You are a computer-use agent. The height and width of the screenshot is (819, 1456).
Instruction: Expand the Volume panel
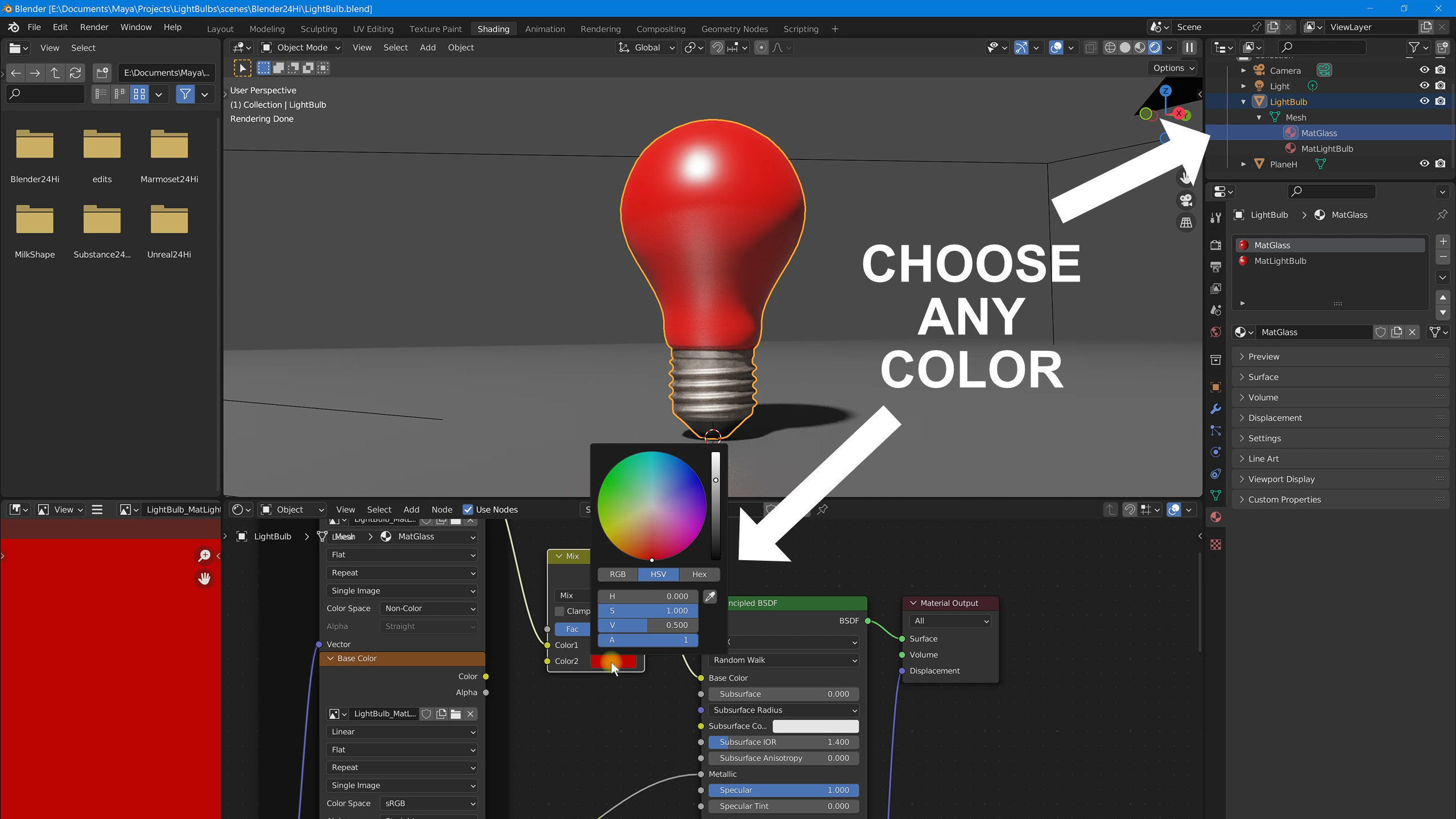1341,398
